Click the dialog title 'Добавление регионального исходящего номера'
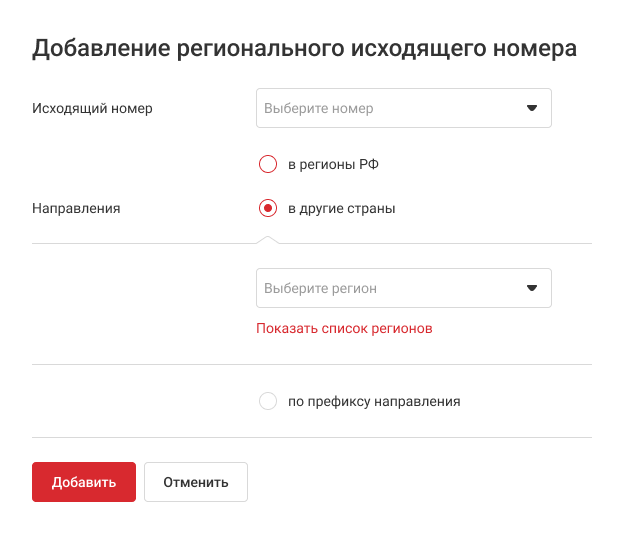Screen dimensions: 624x538 click(304, 48)
